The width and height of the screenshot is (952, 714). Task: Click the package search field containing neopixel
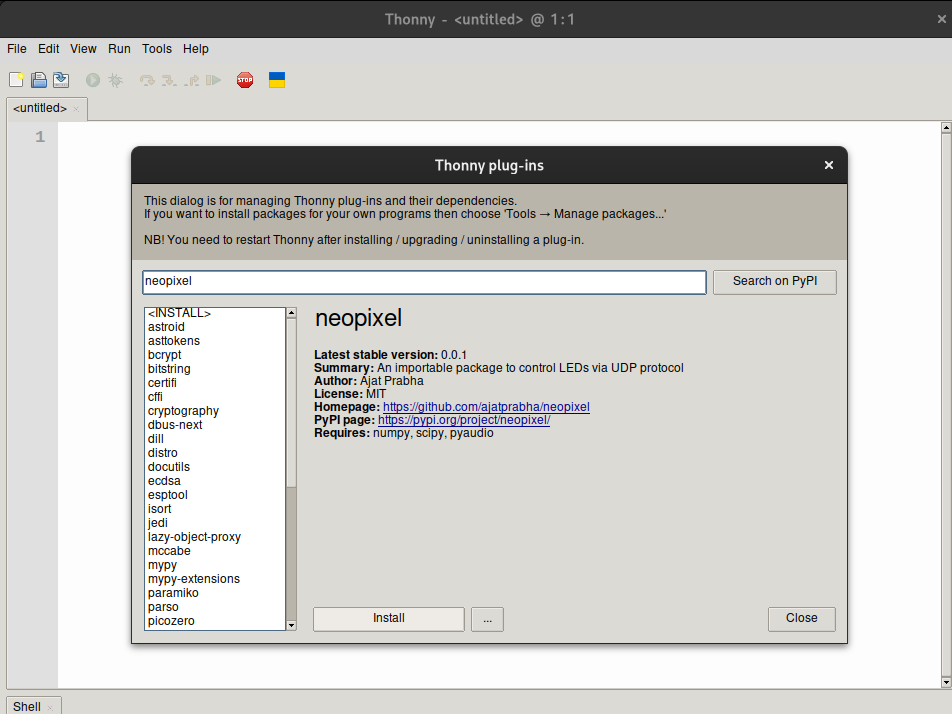(x=424, y=282)
